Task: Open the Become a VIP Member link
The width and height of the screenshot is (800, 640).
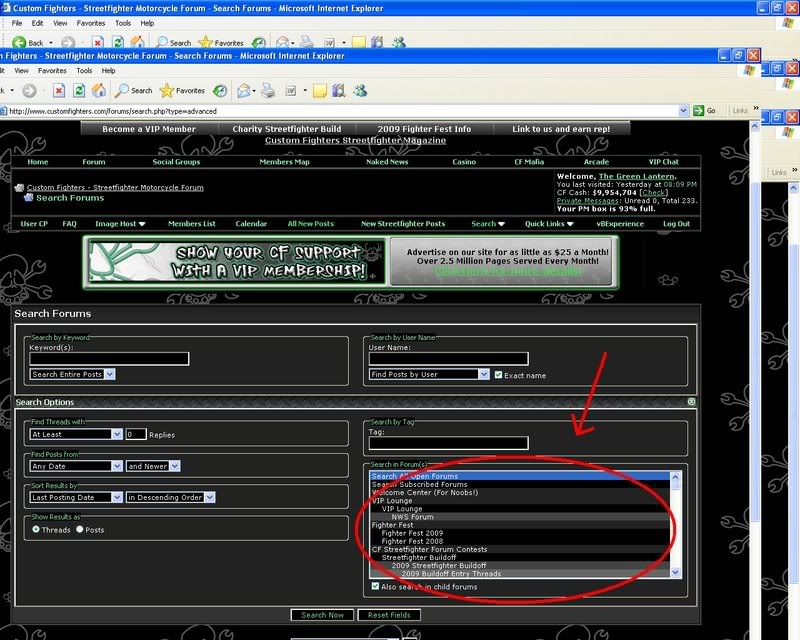Action: pos(149,129)
